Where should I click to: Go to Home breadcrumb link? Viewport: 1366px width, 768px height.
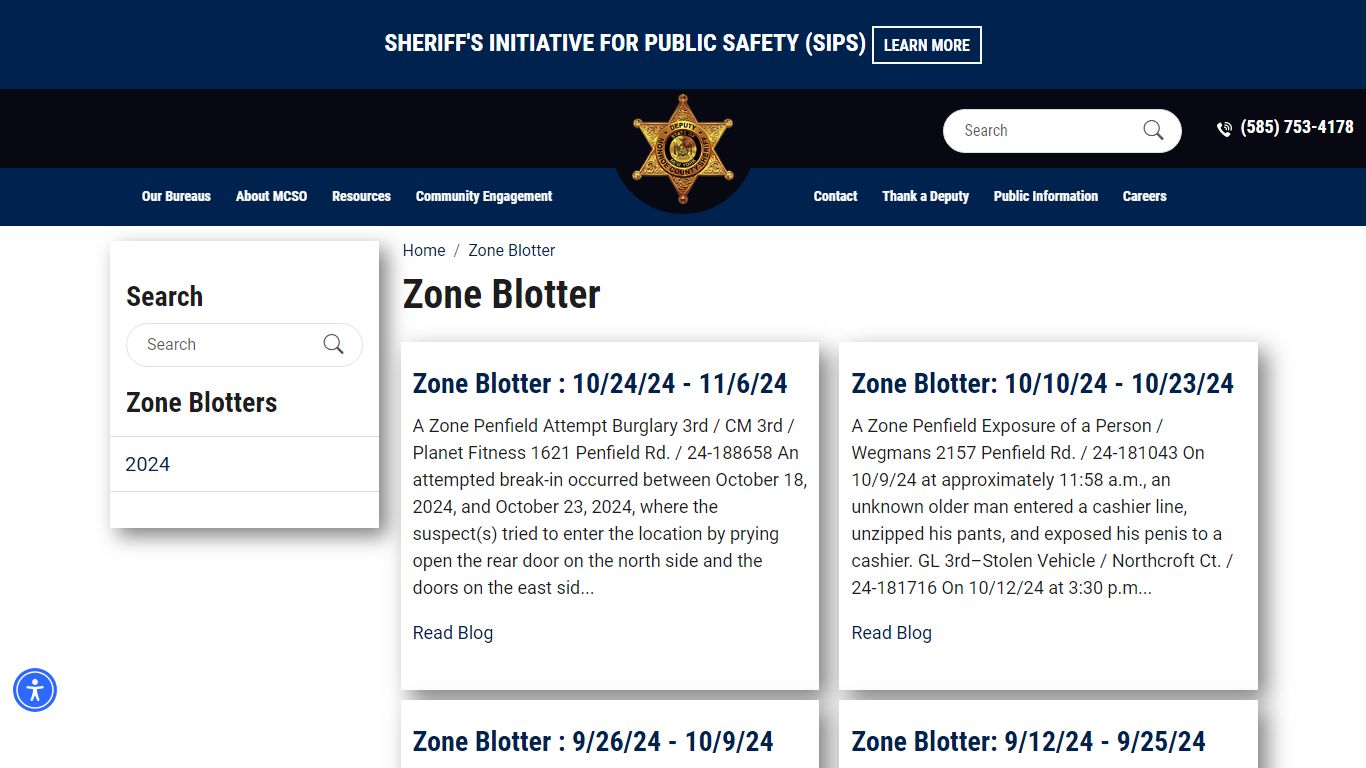[x=424, y=250]
